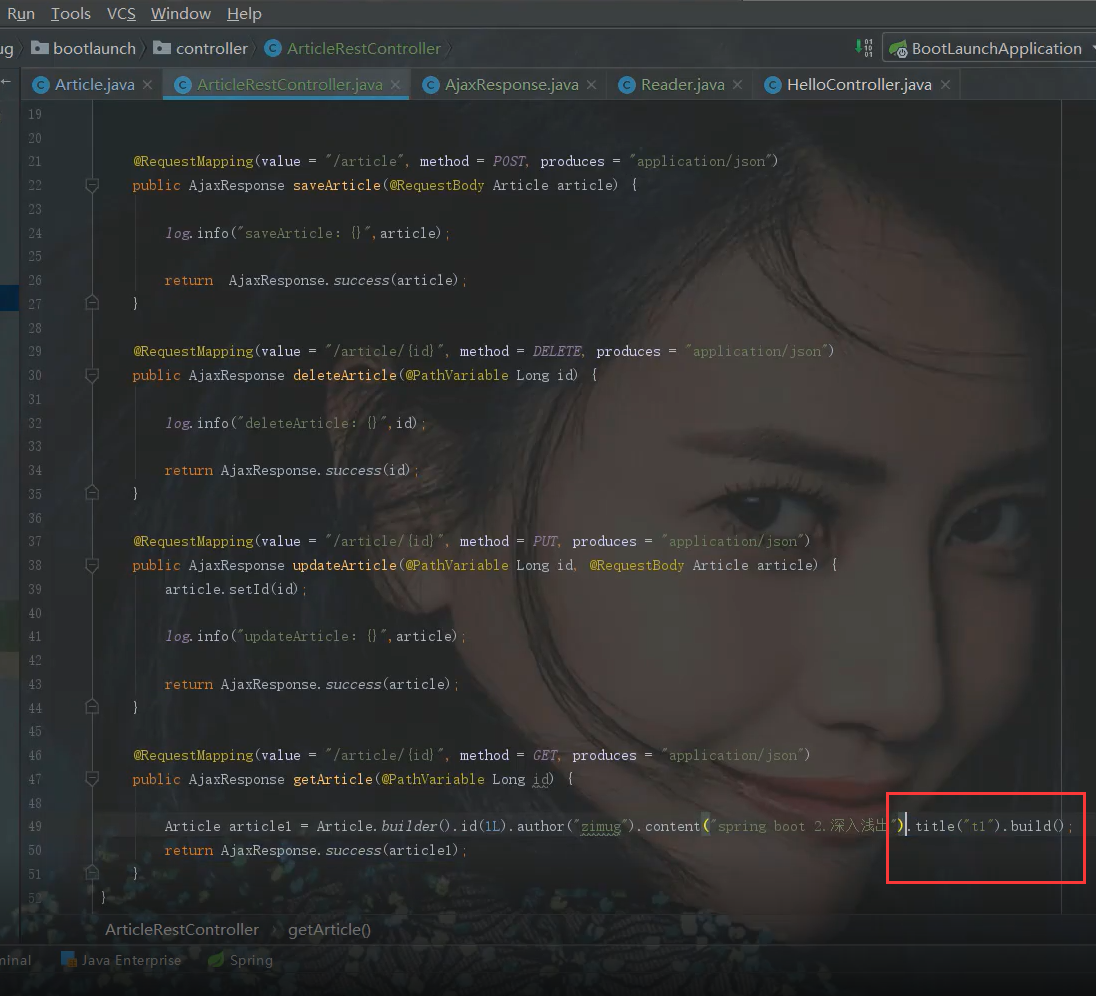Open the Window menu
1096x996 pixels.
pos(180,13)
